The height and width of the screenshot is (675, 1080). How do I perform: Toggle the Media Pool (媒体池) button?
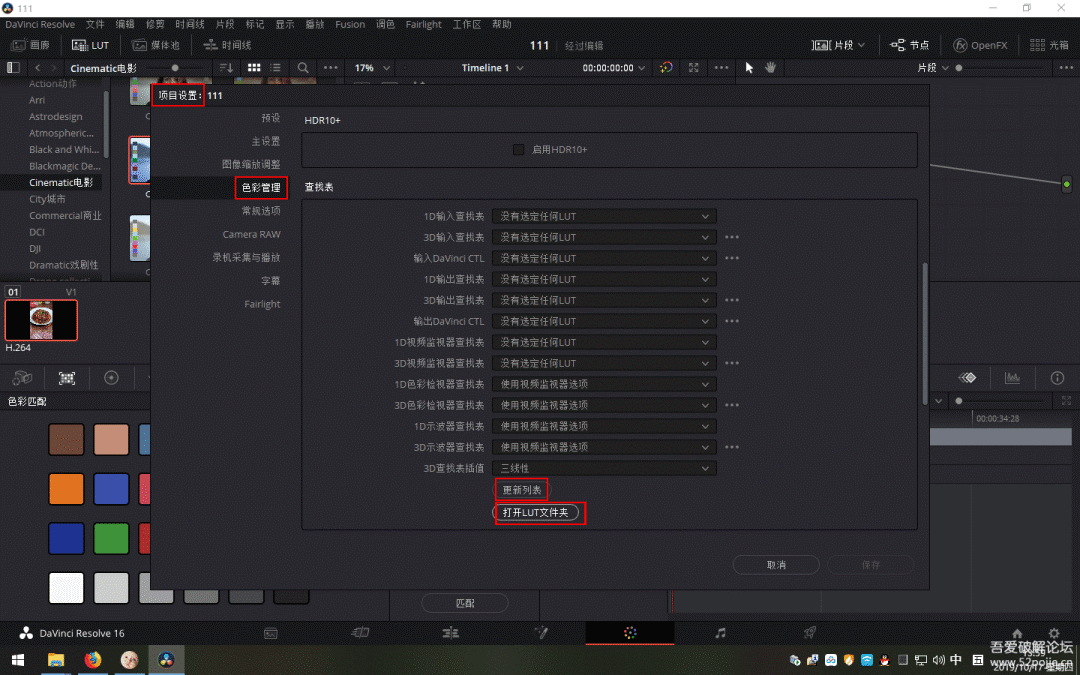156,45
